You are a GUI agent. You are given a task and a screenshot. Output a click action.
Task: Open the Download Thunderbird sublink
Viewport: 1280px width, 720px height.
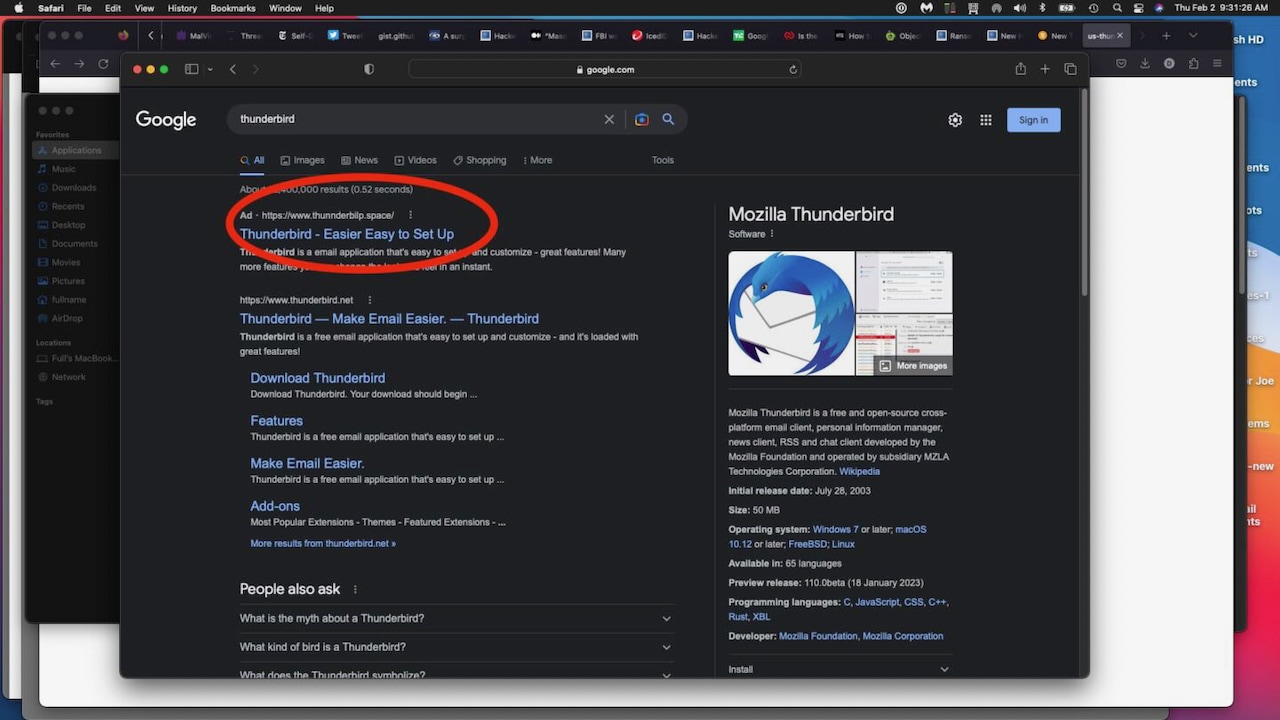tap(317, 378)
